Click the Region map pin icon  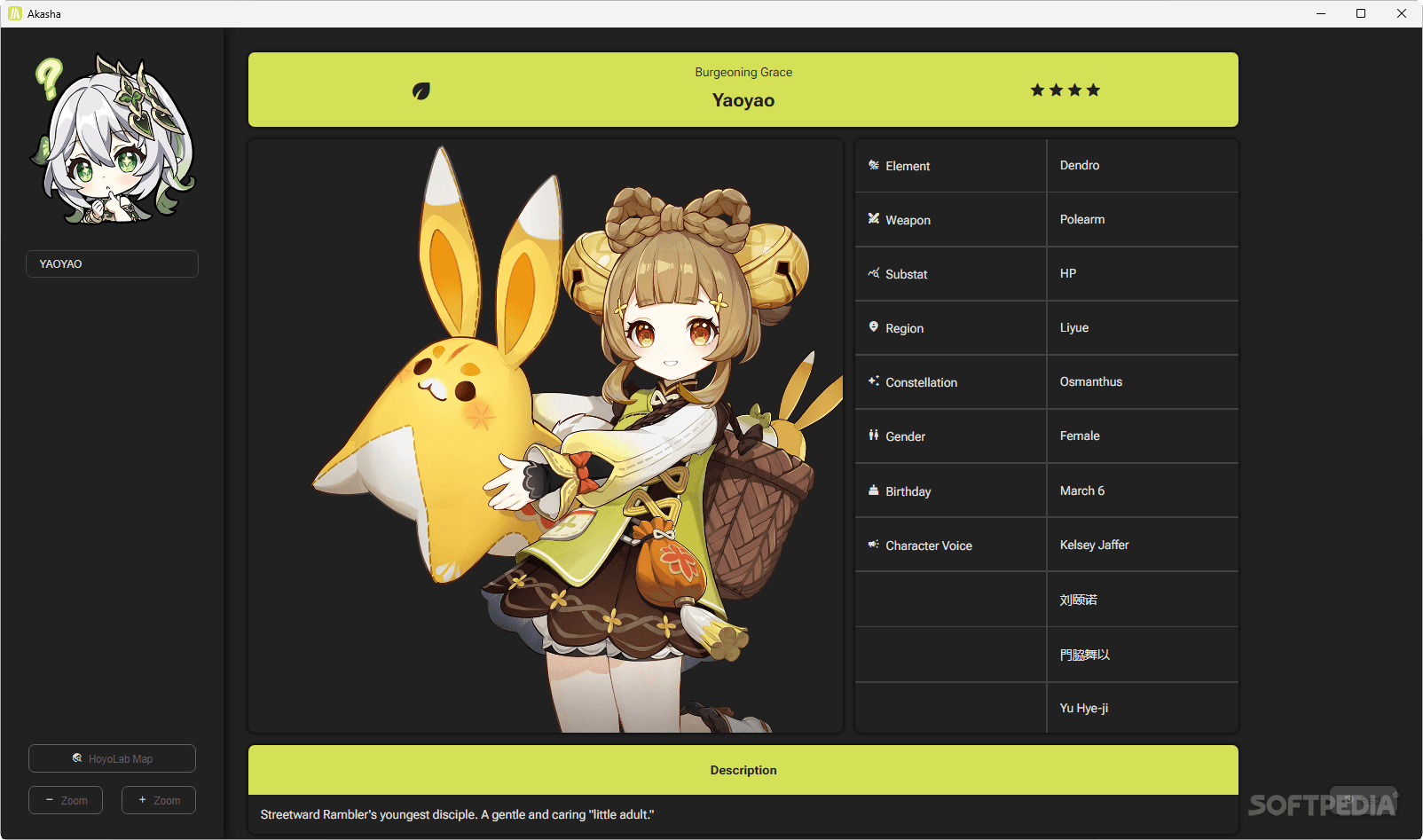point(874,327)
